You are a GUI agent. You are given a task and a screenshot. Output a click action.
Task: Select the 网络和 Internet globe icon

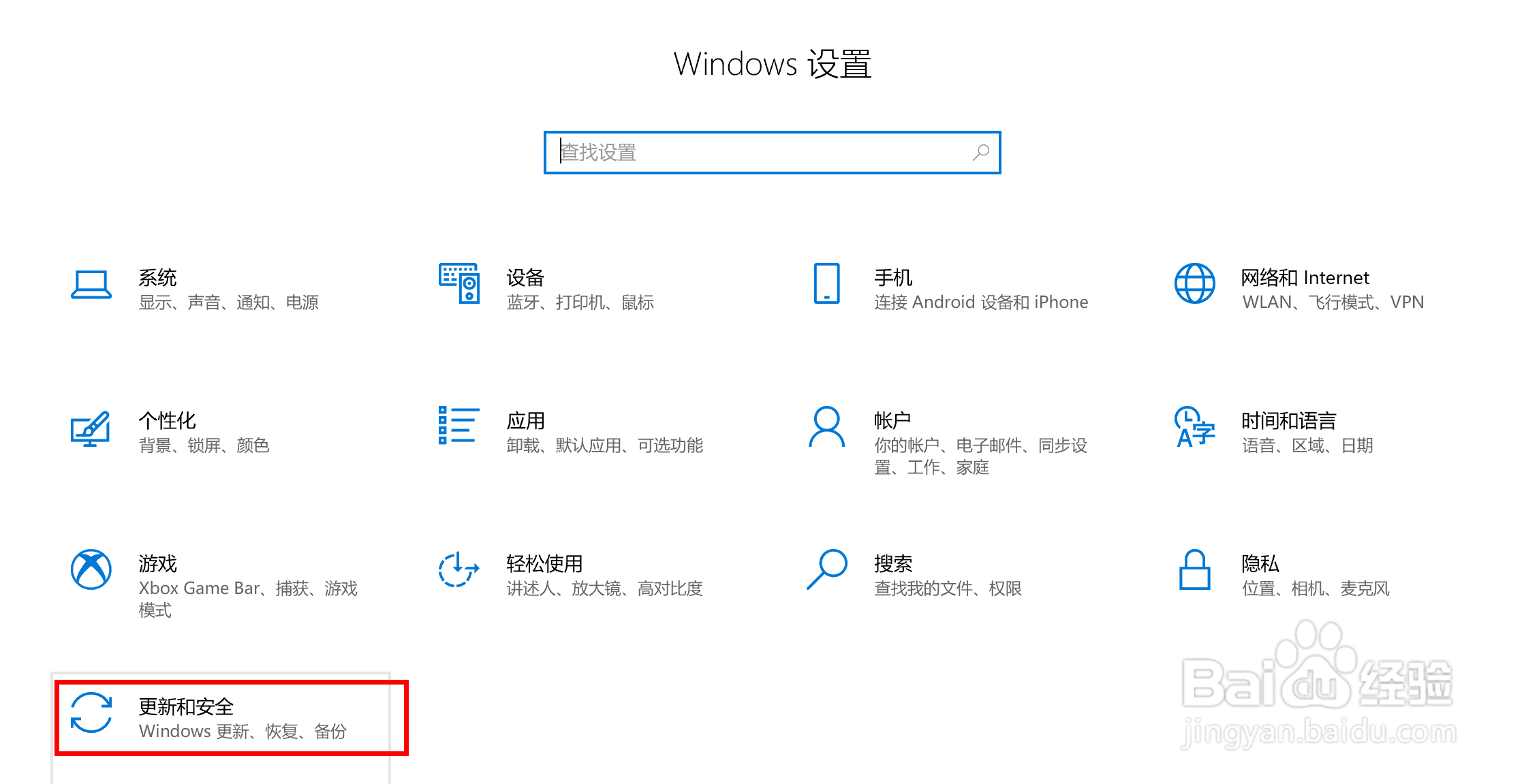point(1194,283)
